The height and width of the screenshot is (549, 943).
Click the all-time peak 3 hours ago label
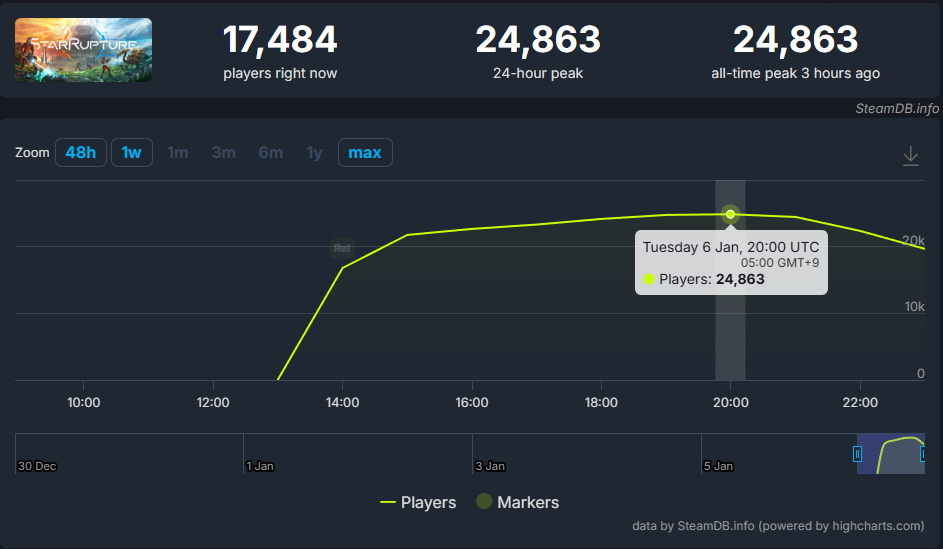(x=795, y=73)
